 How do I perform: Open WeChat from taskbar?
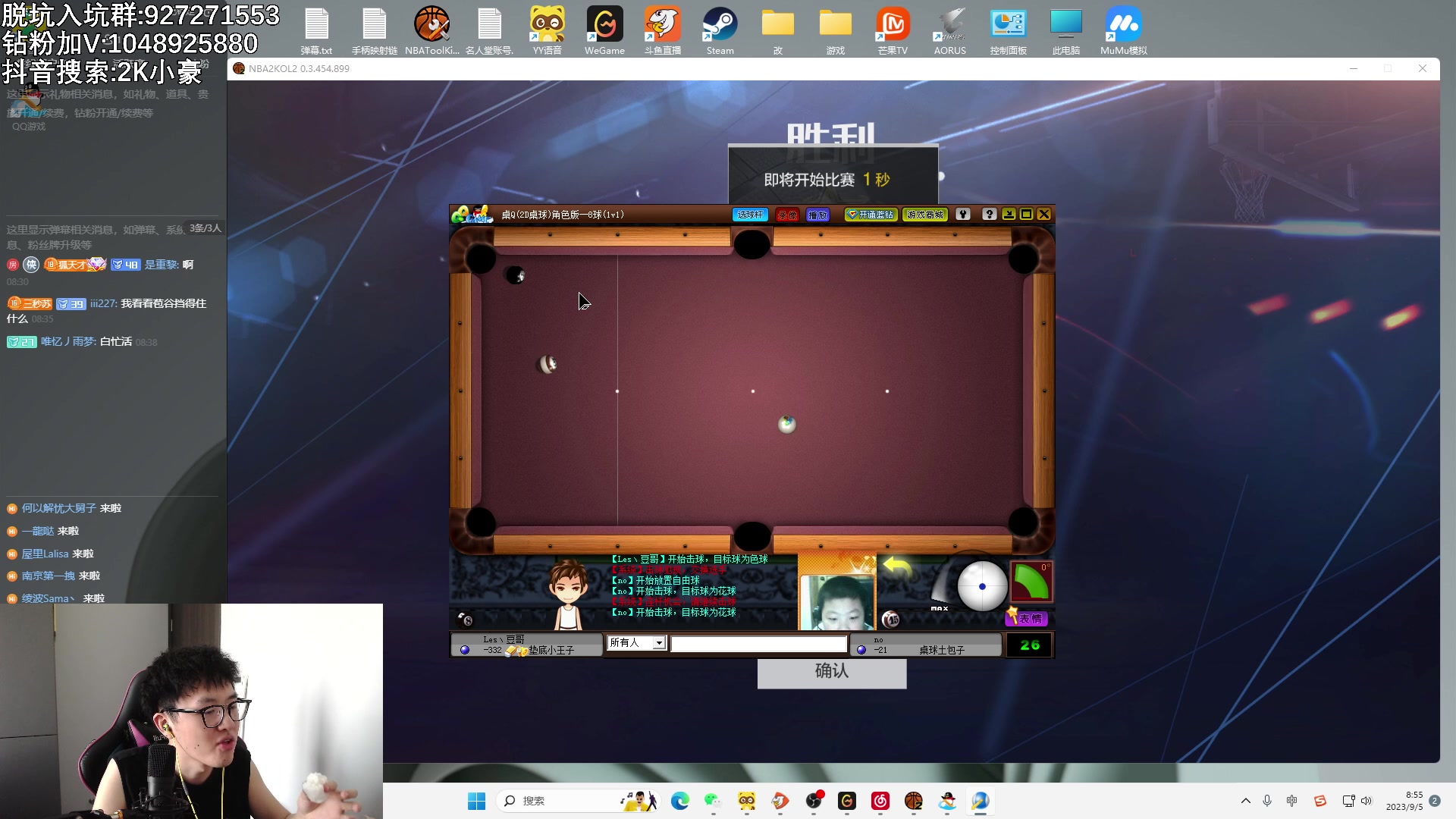click(x=713, y=801)
